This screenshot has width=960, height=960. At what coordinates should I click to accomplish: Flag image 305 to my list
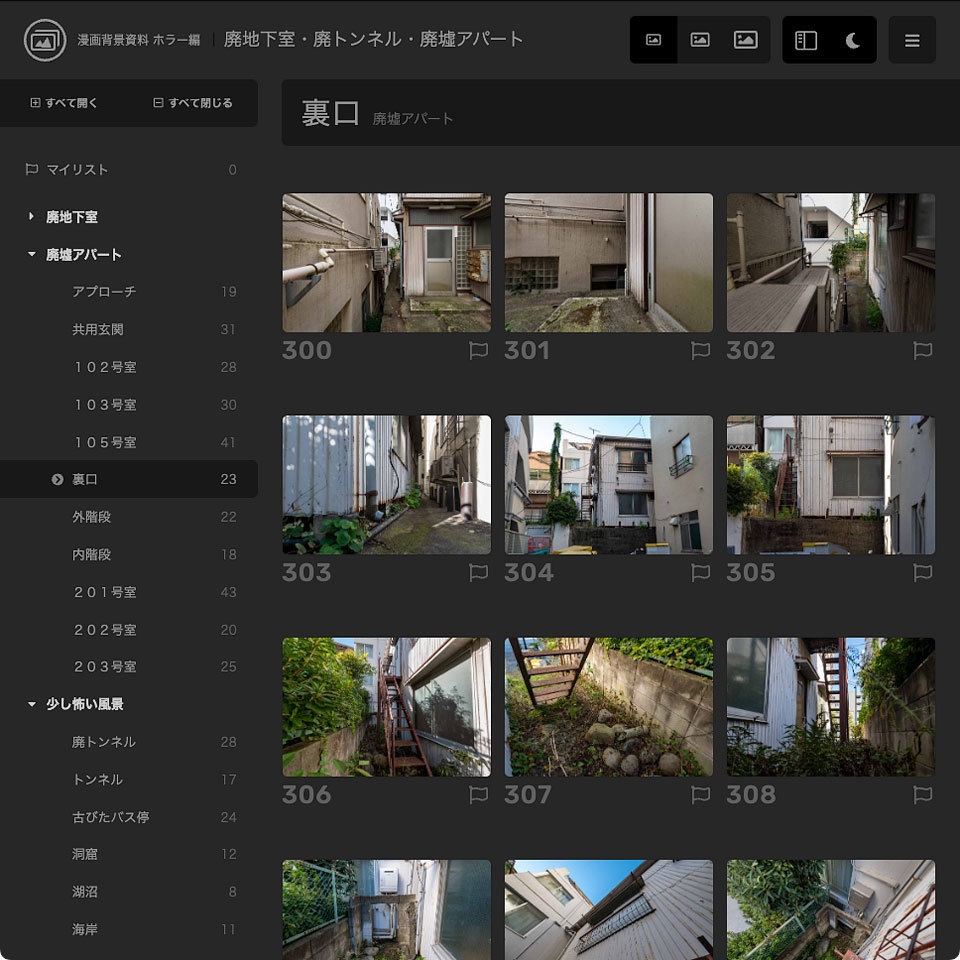(923, 572)
